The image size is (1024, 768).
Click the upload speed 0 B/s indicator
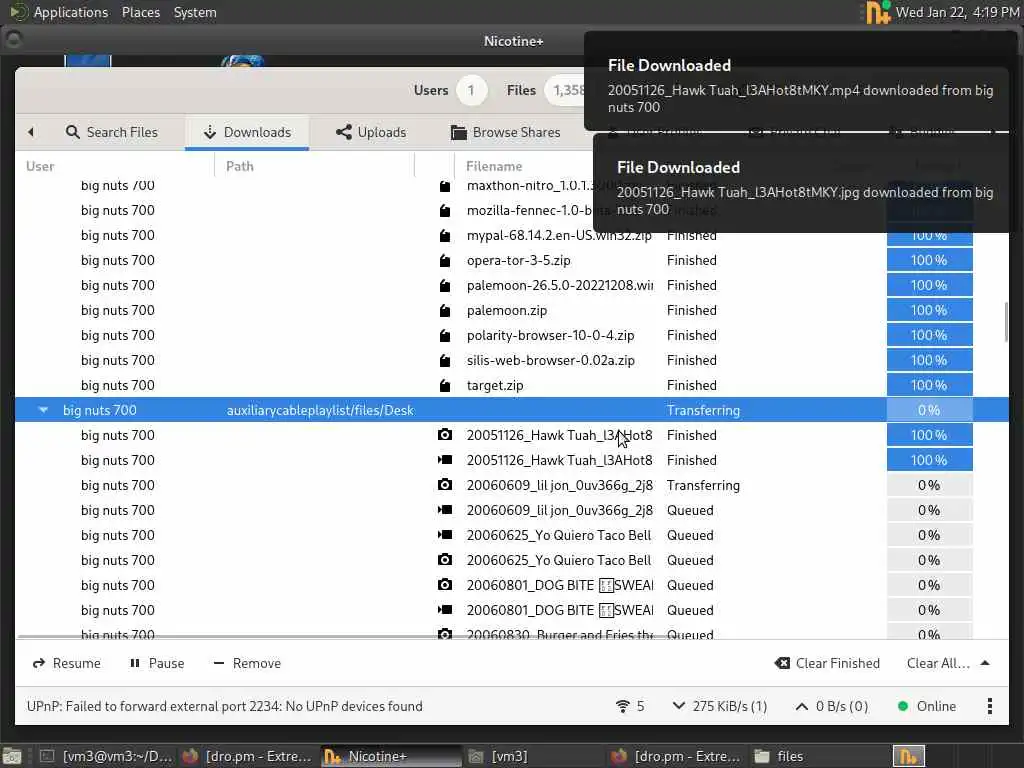tap(831, 706)
